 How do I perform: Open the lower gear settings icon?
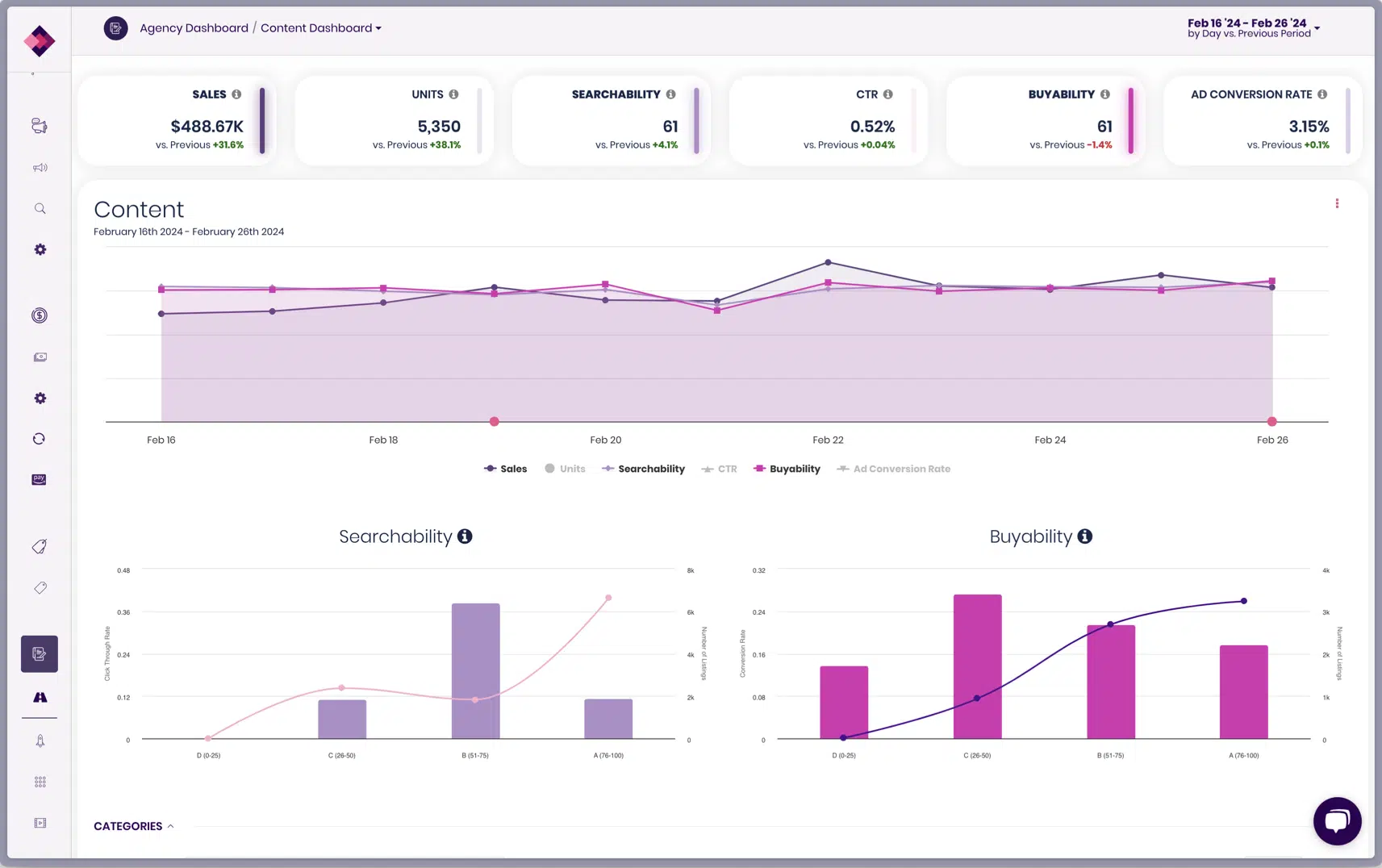[40, 399]
